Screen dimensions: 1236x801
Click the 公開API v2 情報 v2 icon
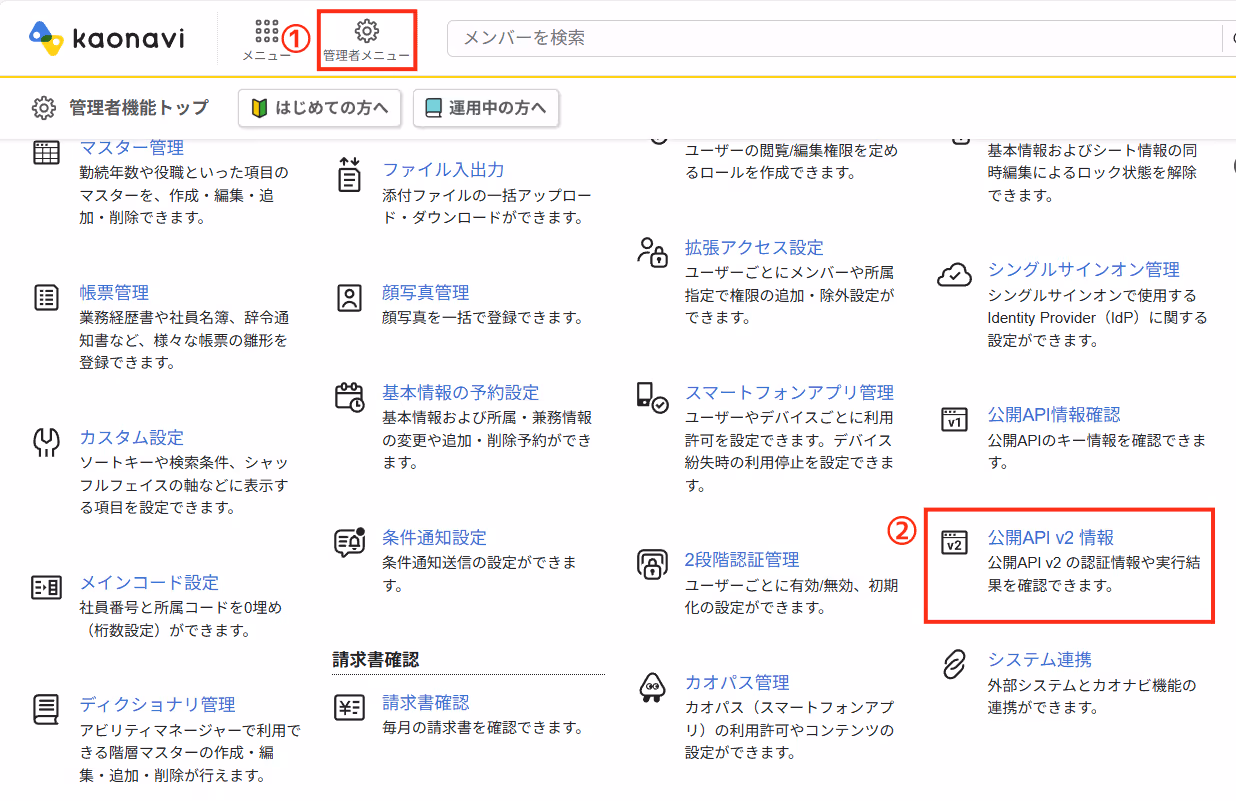(x=954, y=542)
